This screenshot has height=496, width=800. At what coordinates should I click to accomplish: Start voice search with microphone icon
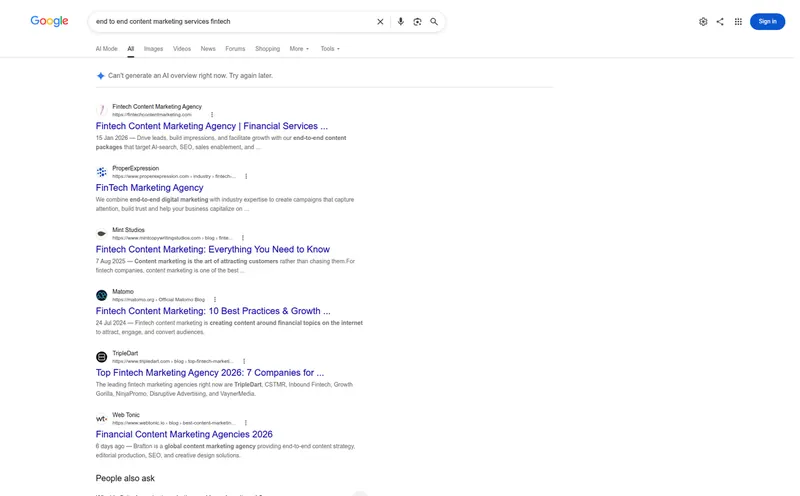(x=401, y=21)
